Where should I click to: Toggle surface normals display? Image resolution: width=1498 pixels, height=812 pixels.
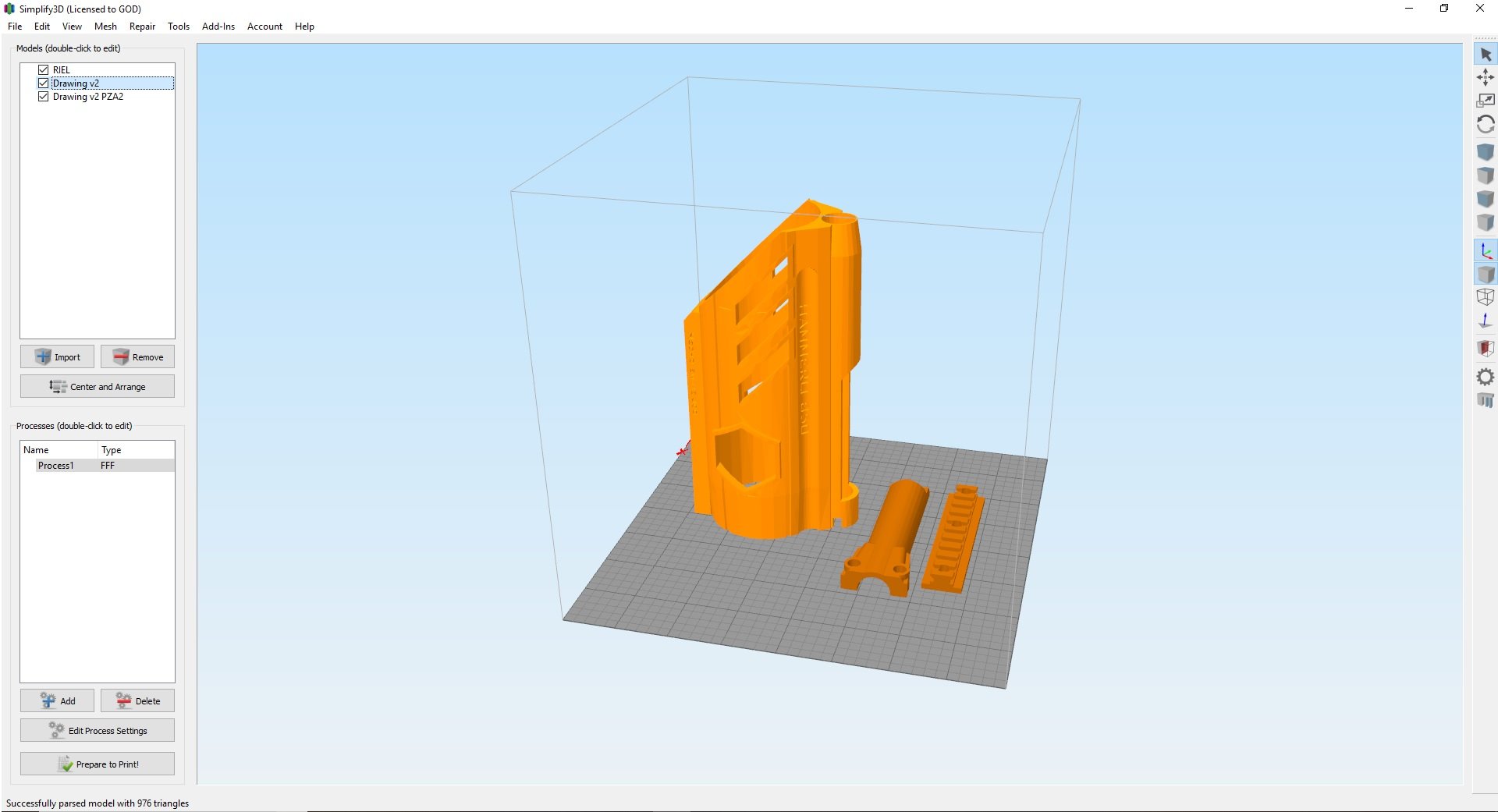[1486, 321]
